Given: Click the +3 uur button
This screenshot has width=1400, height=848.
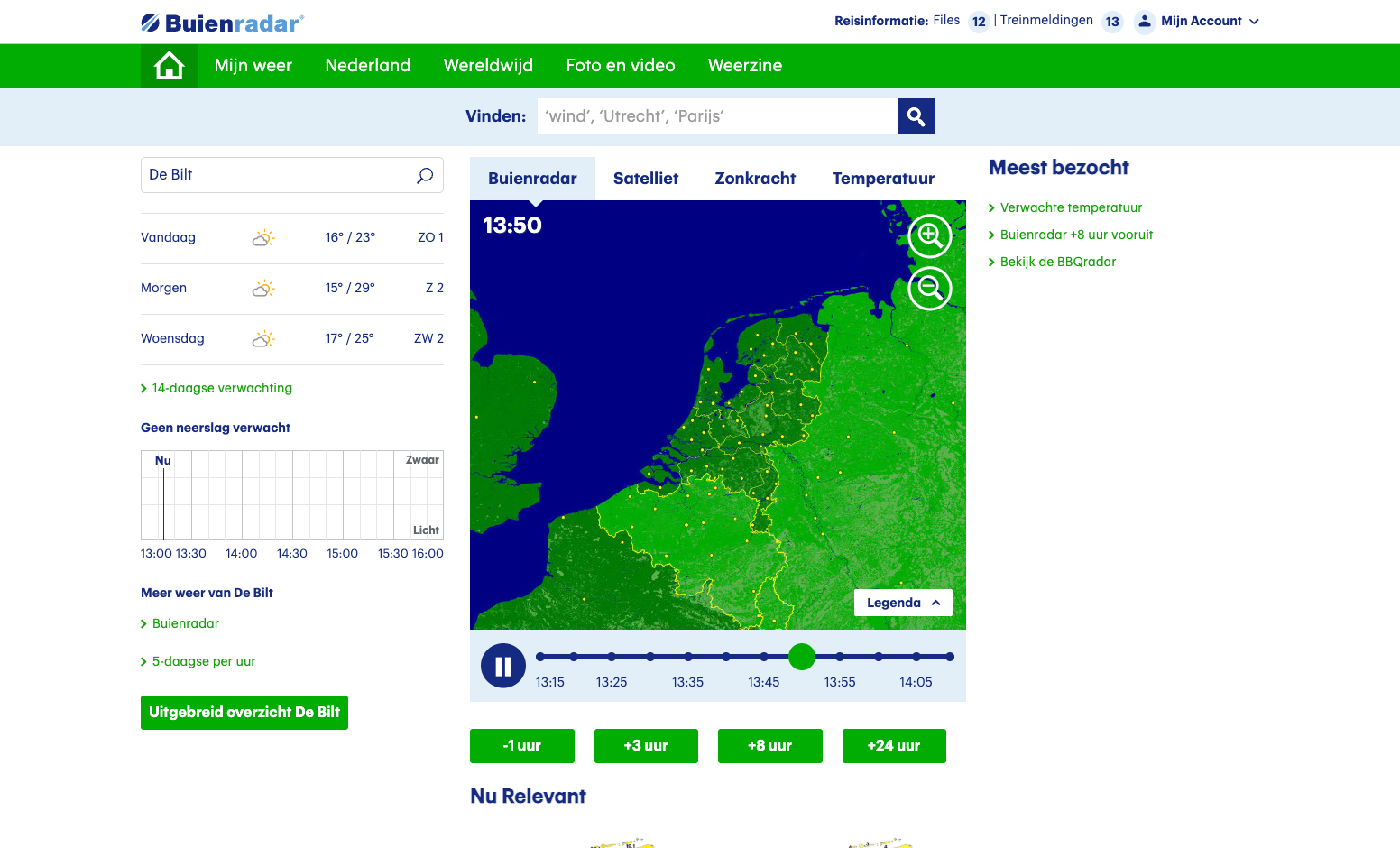Looking at the screenshot, I should [x=646, y=746].
